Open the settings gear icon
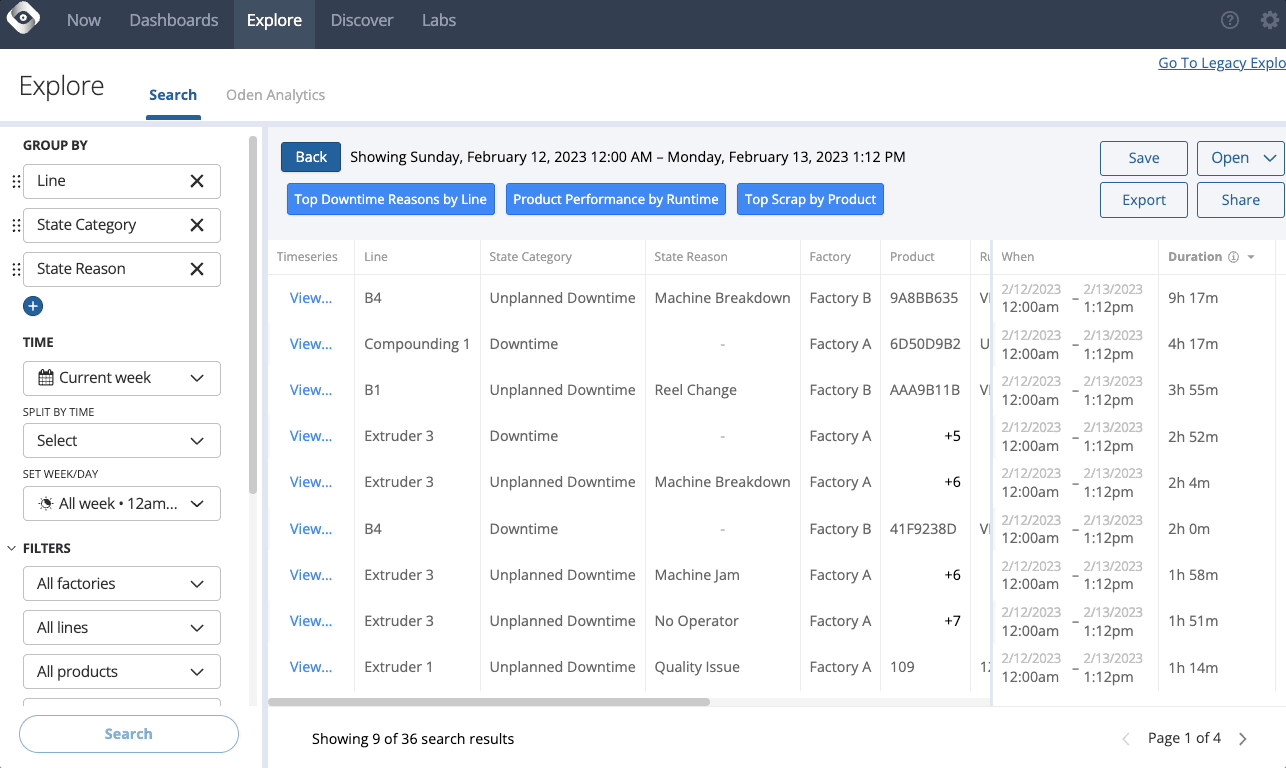The image size is (1286, 768). click(1269, 21)
